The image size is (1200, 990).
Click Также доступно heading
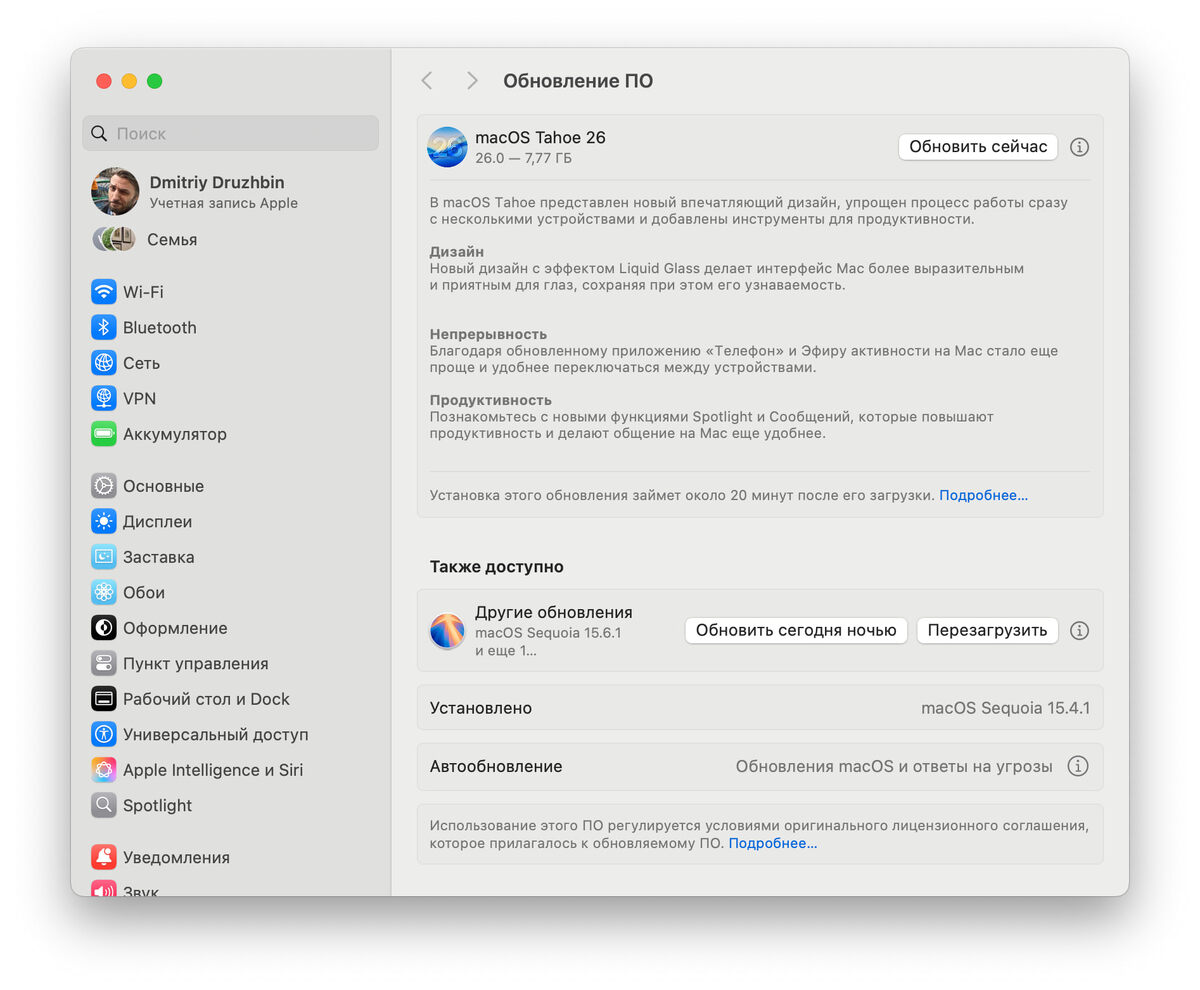pos(497,567)
